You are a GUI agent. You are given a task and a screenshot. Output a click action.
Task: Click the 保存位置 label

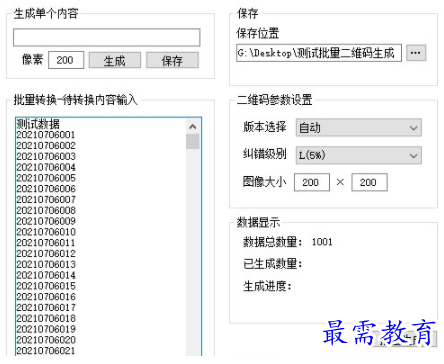pos(258,33)
